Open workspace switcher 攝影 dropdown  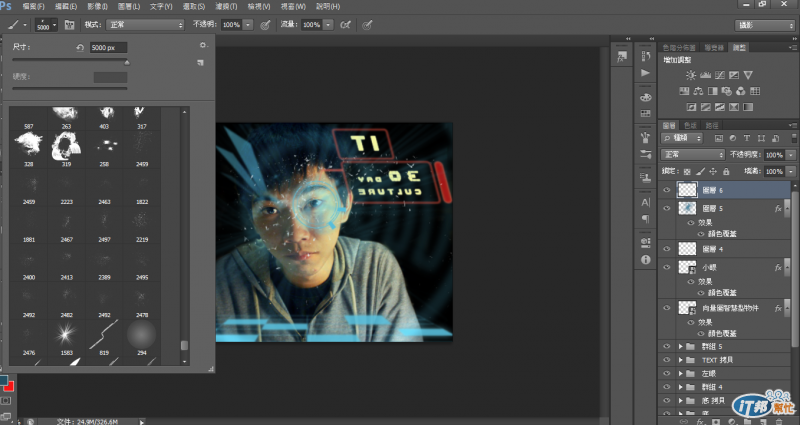pyautogui.click(x=764, y=25)
